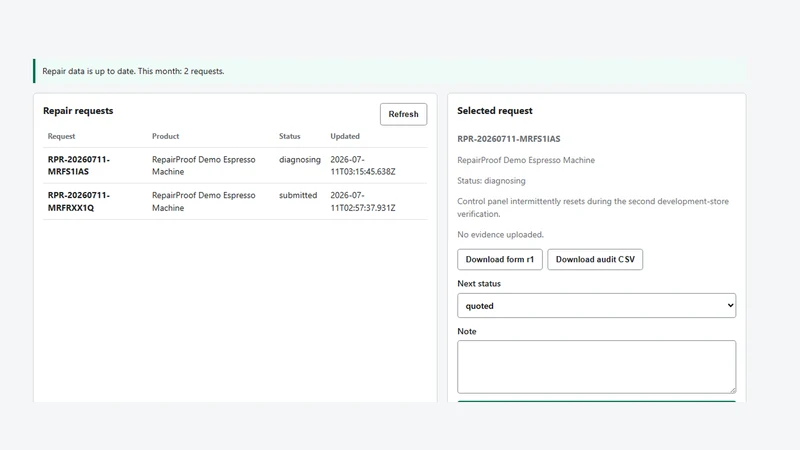The image size is (800, 450).
Task: Click product name in the submitted row
Action: click(x=204, y=202)
